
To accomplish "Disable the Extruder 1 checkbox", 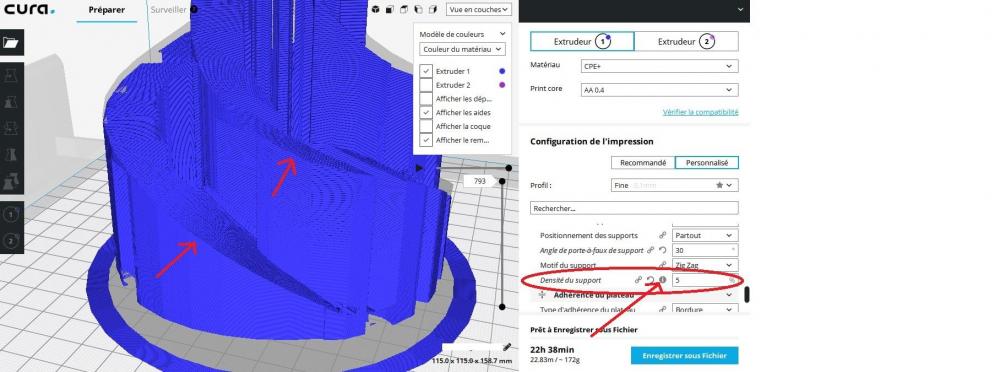I will click(426, 71).
